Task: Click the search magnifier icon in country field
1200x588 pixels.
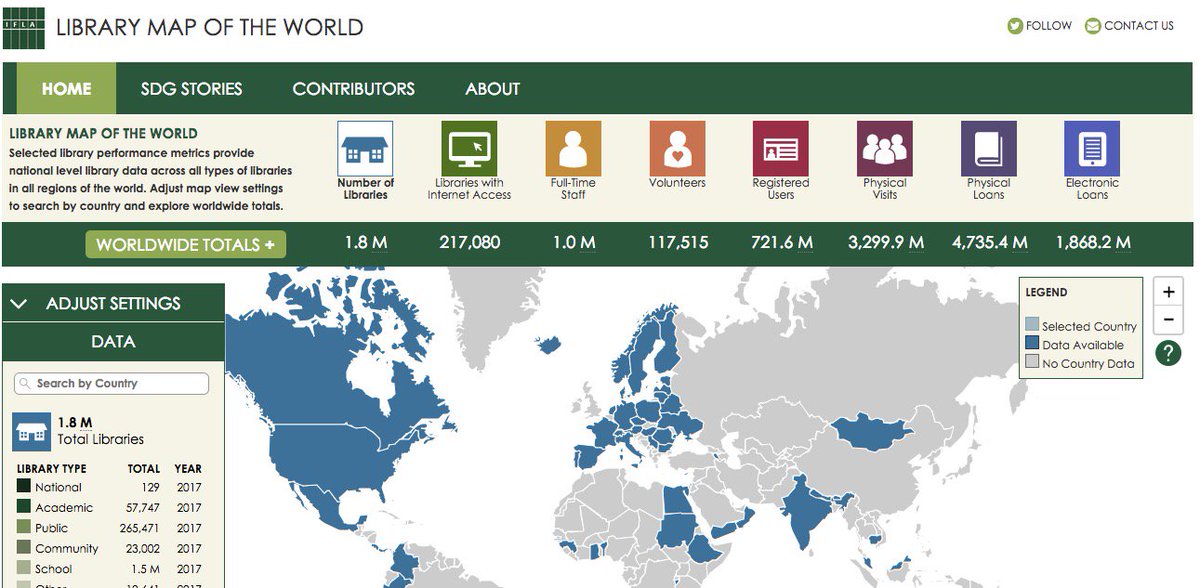Action: coord(26,384)
